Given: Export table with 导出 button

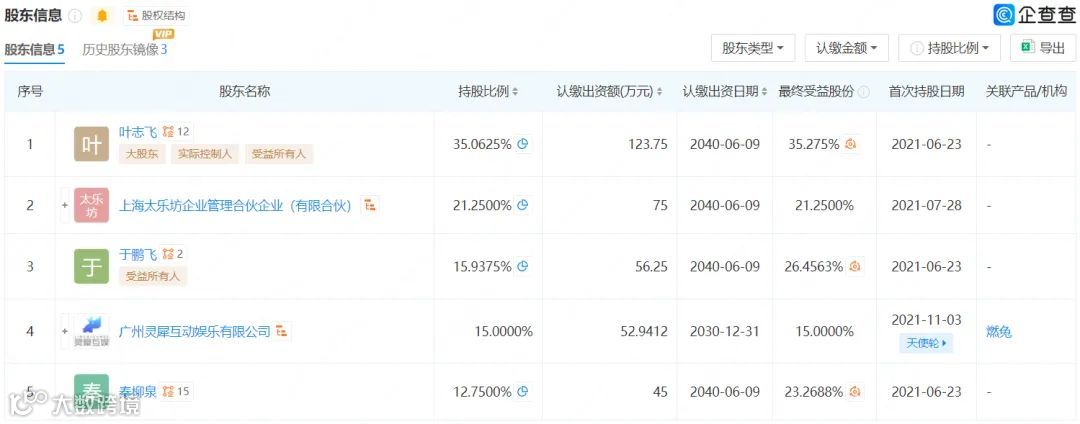Looking at the screenshot, I should (1043, 48).
